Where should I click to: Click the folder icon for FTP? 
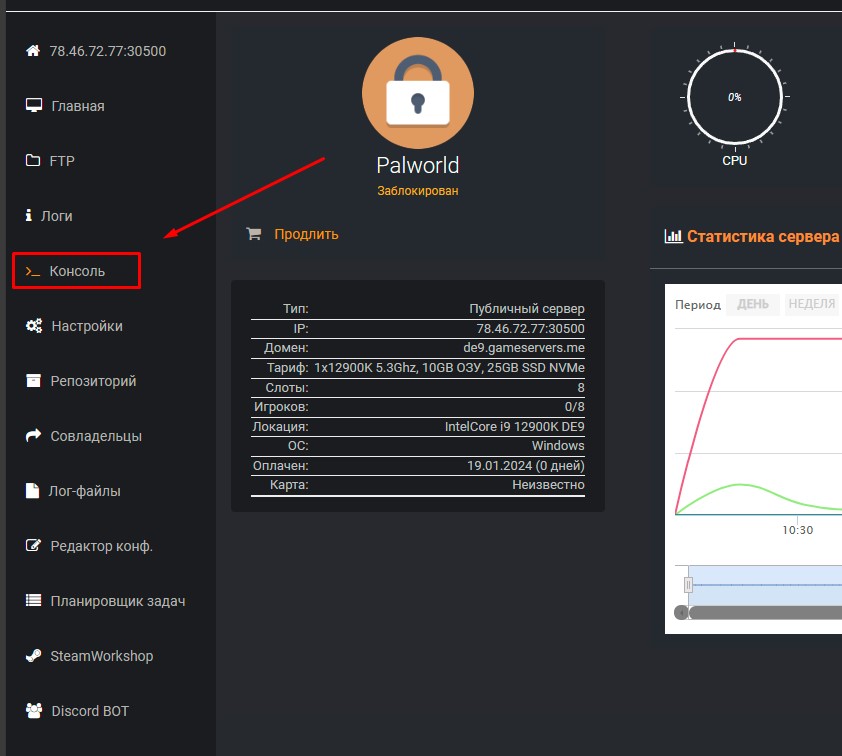[x=33, y=161]
